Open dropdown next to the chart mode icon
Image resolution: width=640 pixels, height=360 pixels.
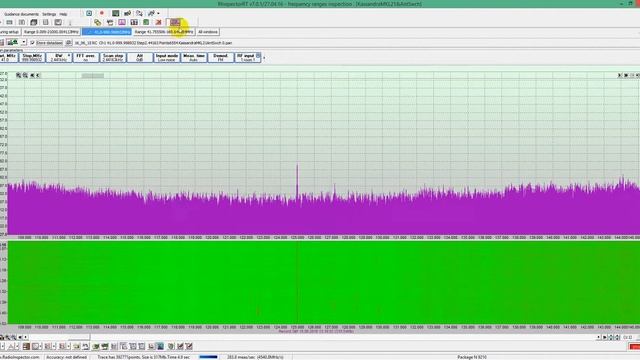(x=24, y=42)
